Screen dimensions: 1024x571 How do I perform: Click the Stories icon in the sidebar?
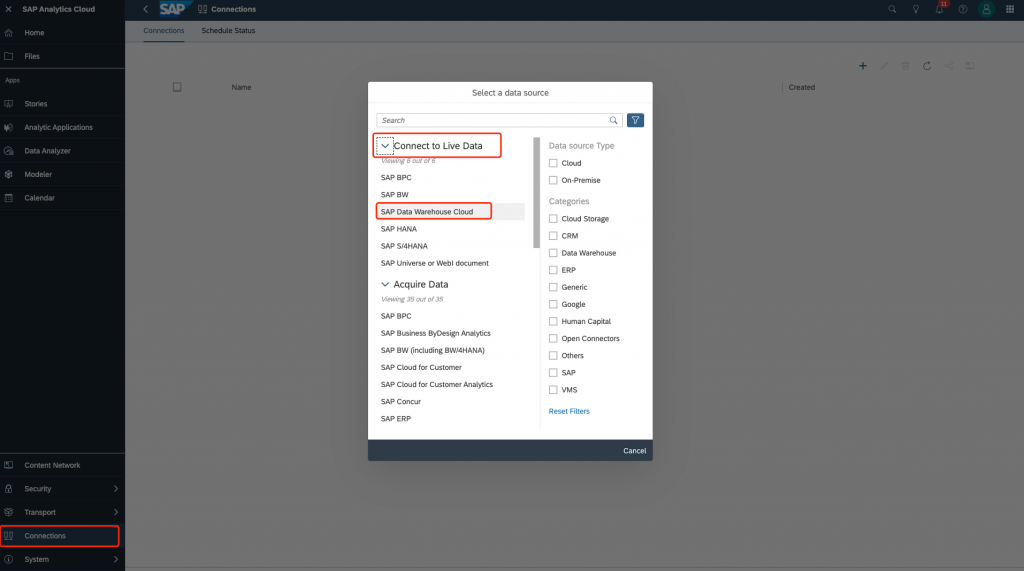(8, 104)
